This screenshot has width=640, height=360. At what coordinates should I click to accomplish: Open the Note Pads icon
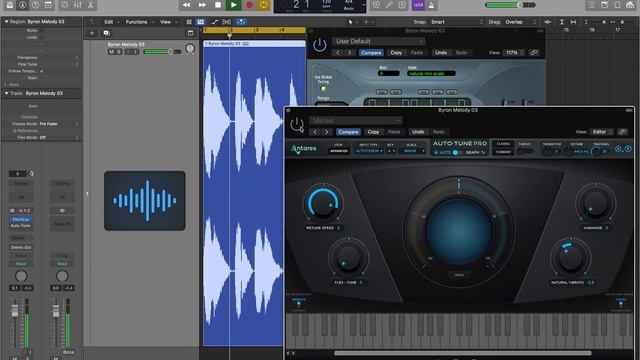604,5
